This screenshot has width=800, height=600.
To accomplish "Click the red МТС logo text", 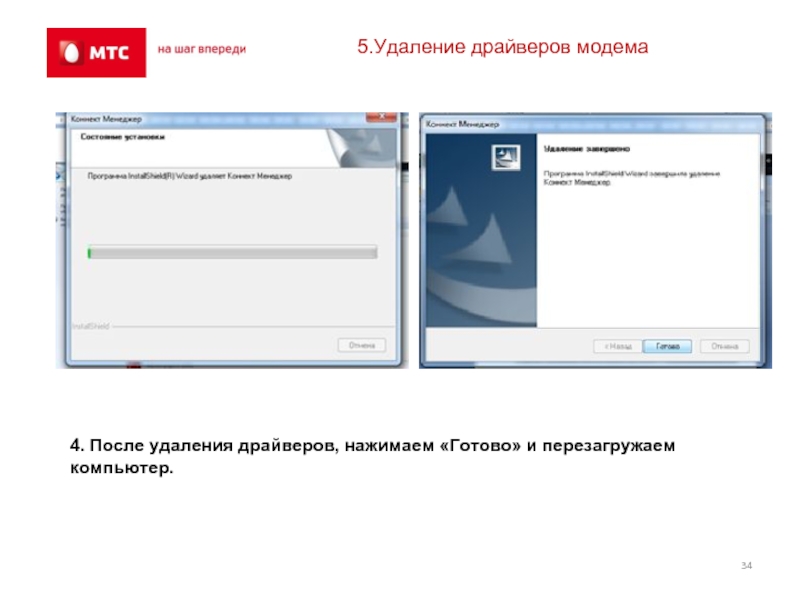I will 109,53.
